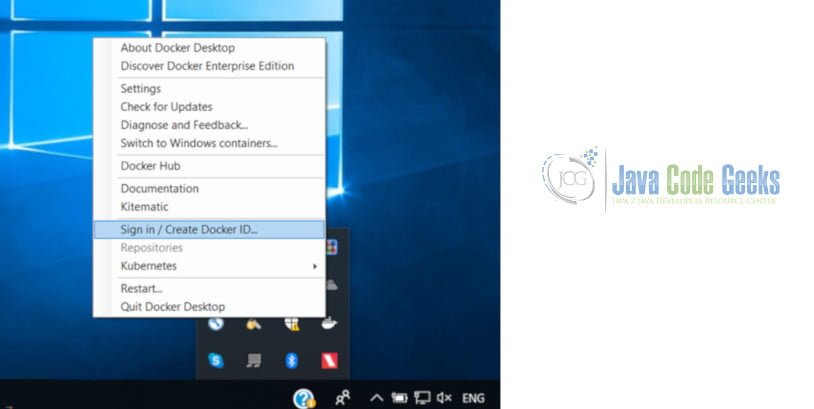Viewport: 814px width, 409px height.
Task: Click the grey devices tray icon
Action: pyautogui.click(x=253, y=360)
